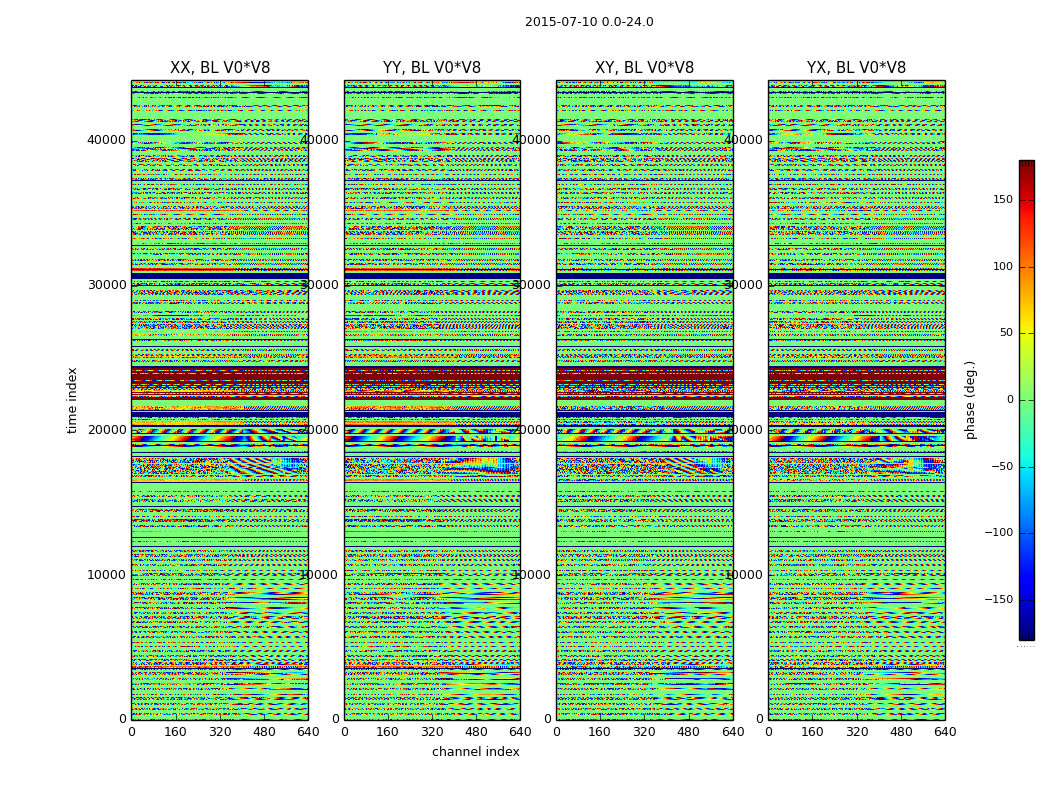
Task: Click the 'phase (deg.)' colorbar label
Action: click(970, 400)
